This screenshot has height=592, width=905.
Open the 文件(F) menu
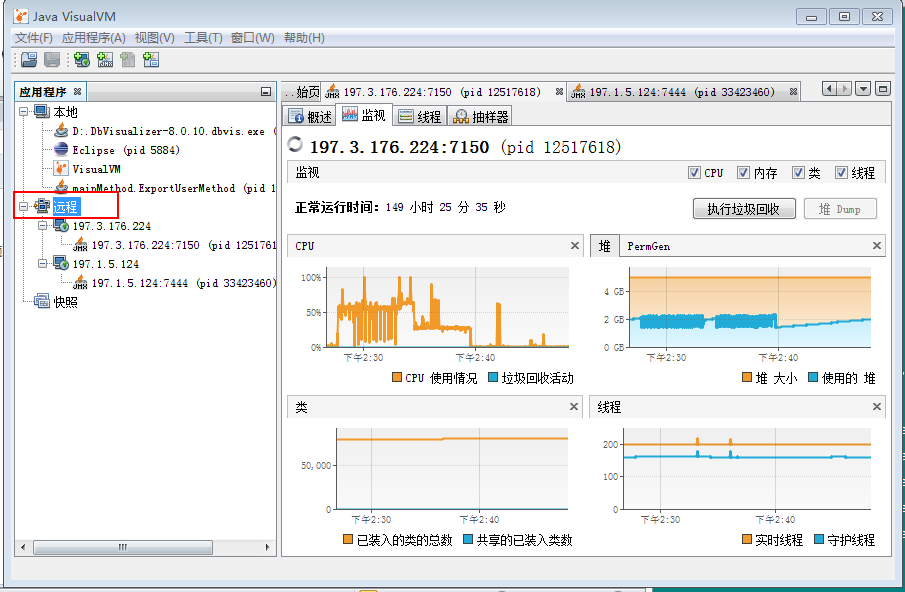[33, 38]
